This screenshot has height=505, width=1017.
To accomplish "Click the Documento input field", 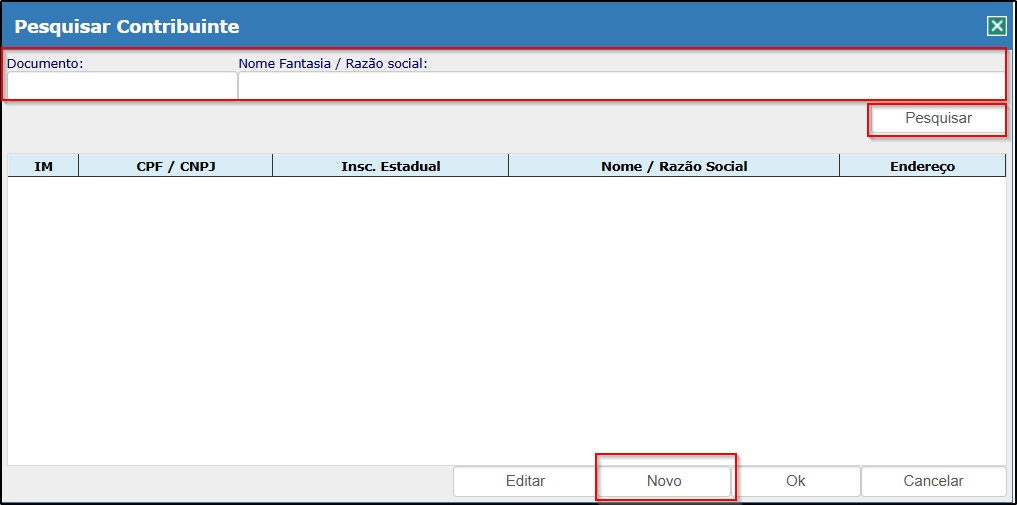I will pos(122,86).
